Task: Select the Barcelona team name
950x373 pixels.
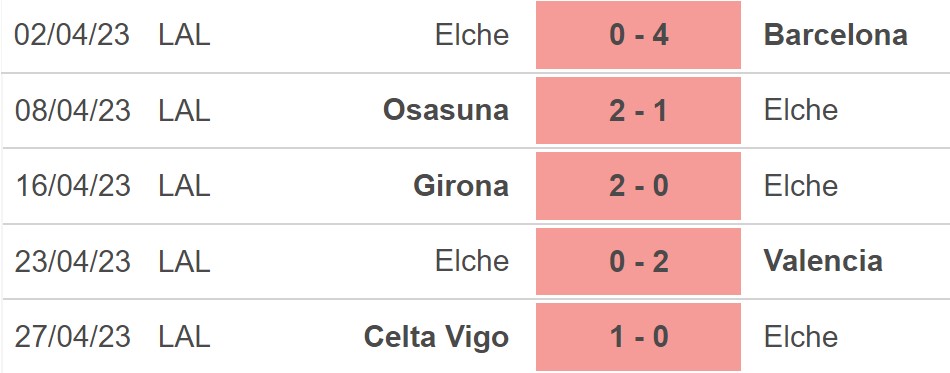Action: pos(835,35)
